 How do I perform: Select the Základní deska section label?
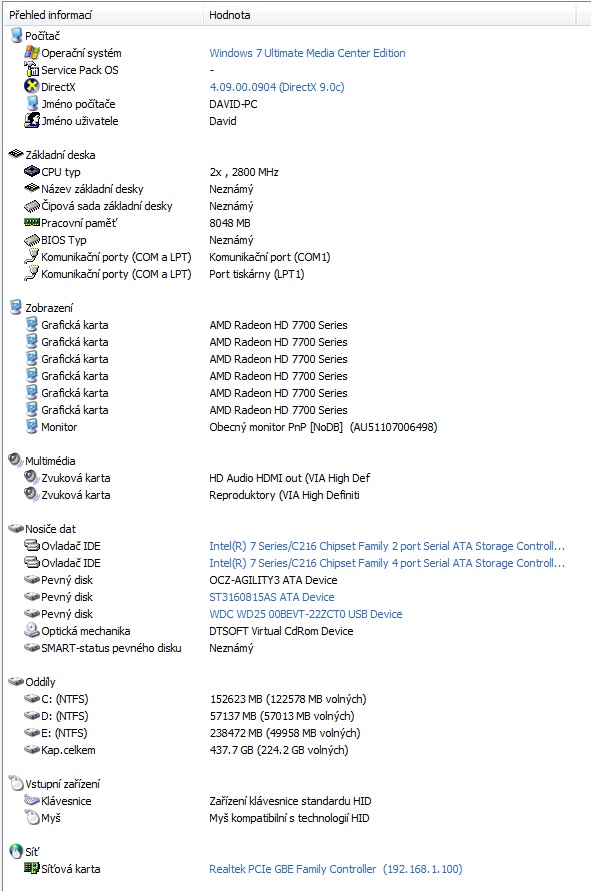pos(60,155)
